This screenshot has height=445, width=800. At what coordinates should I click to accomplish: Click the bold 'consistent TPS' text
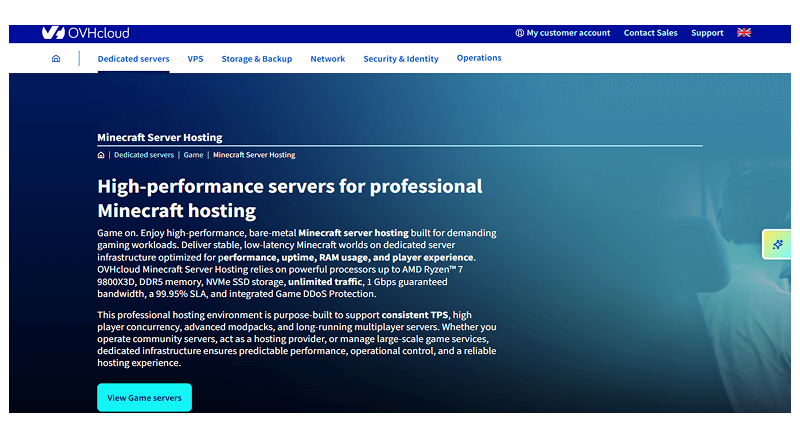click(415, 315)
